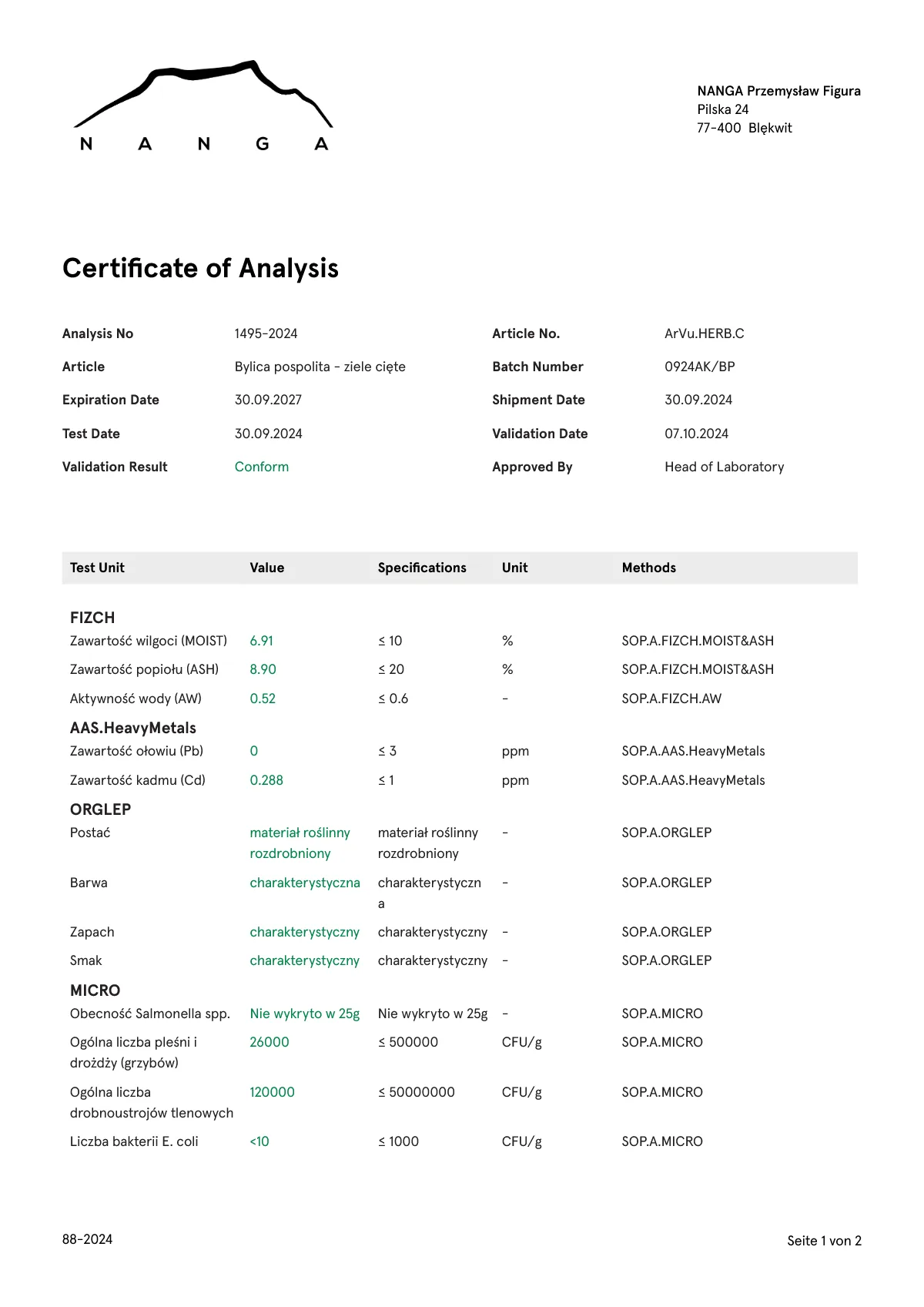Screen dimensions: 924x1307
Task: Select the "ORGLEP" section heading
Action: [x=100, y=809]
